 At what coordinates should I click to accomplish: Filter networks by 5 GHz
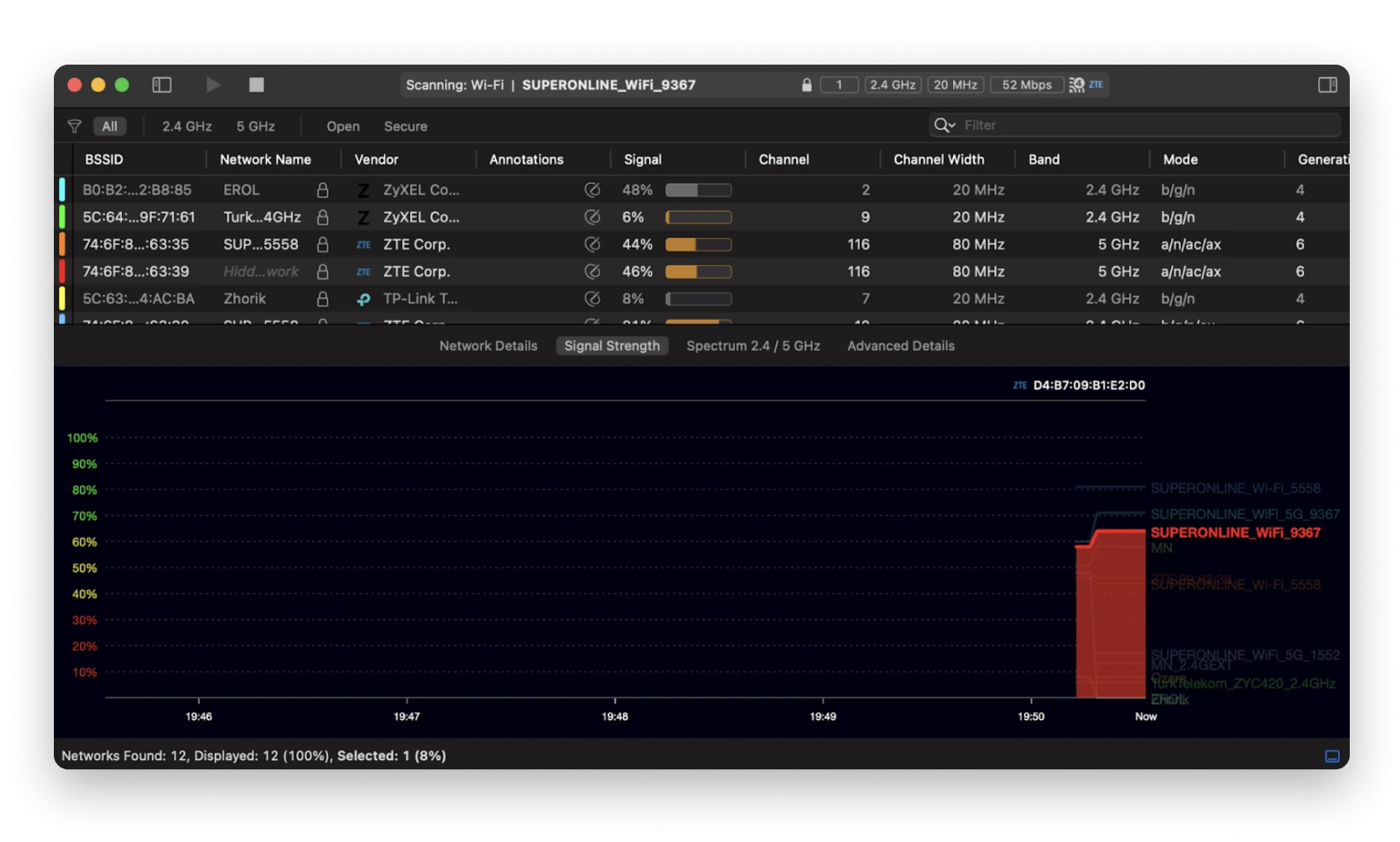[256, 127]
